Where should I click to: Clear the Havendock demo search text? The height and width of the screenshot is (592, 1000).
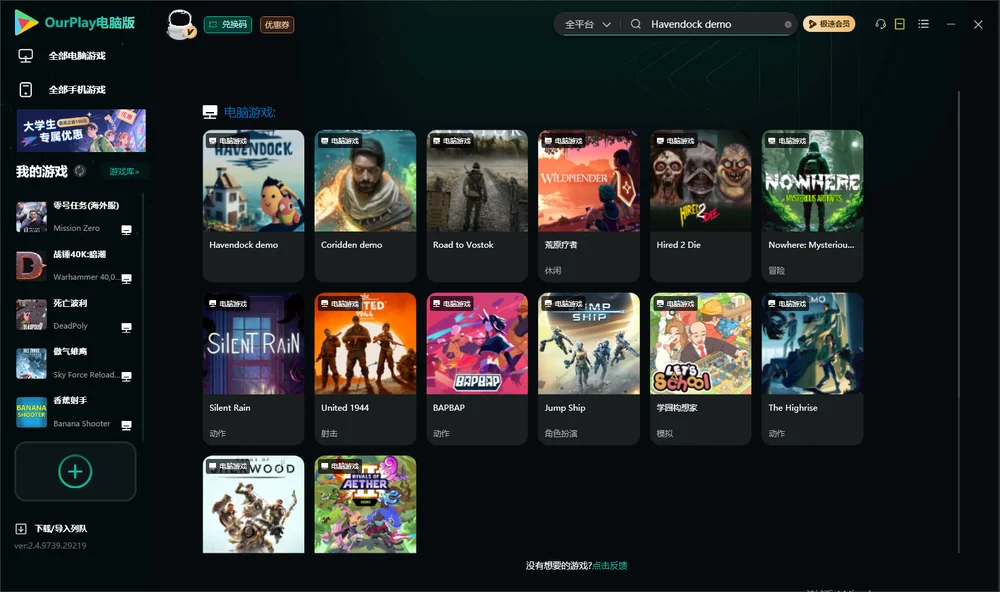tap(788, 24)
